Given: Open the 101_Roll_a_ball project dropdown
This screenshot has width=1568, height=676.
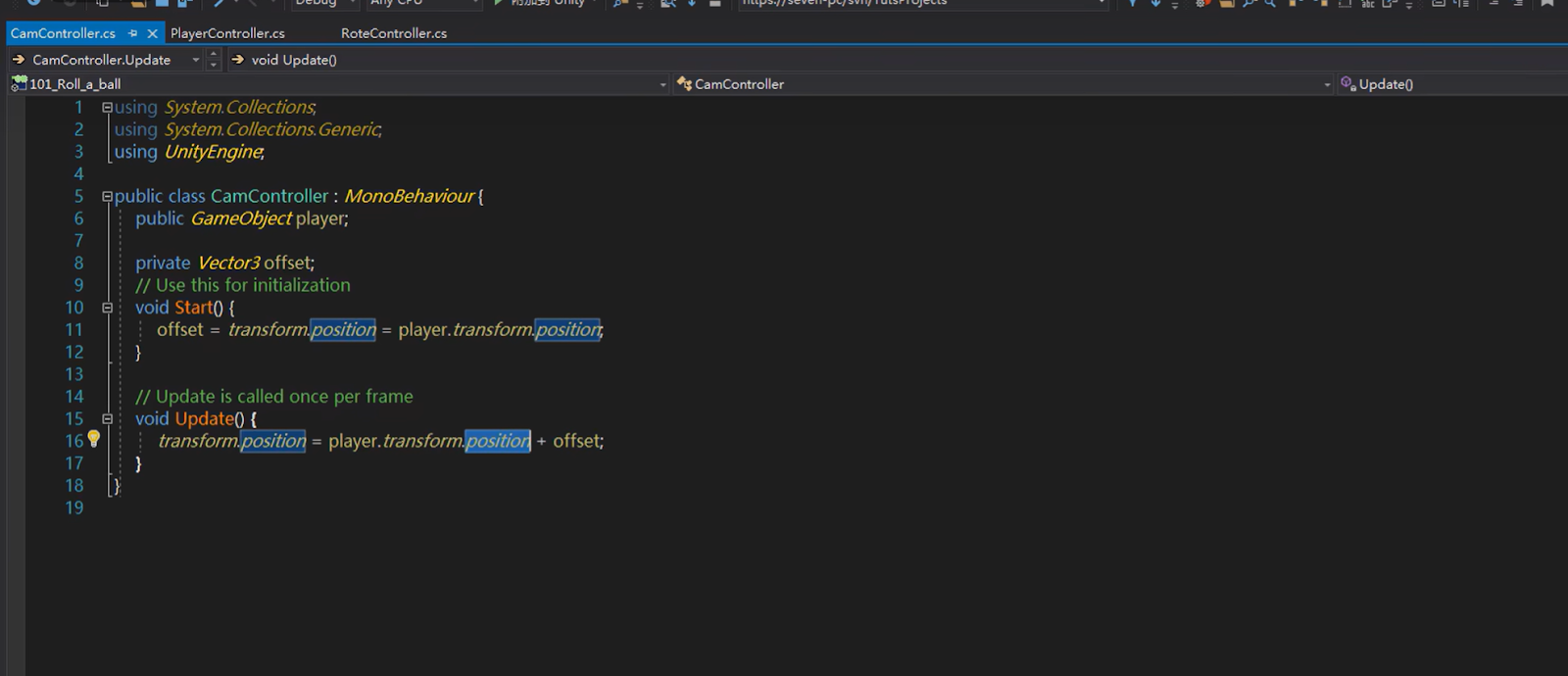Looking at the screenshot, I should pyautogui.click(x=662, y=85).
